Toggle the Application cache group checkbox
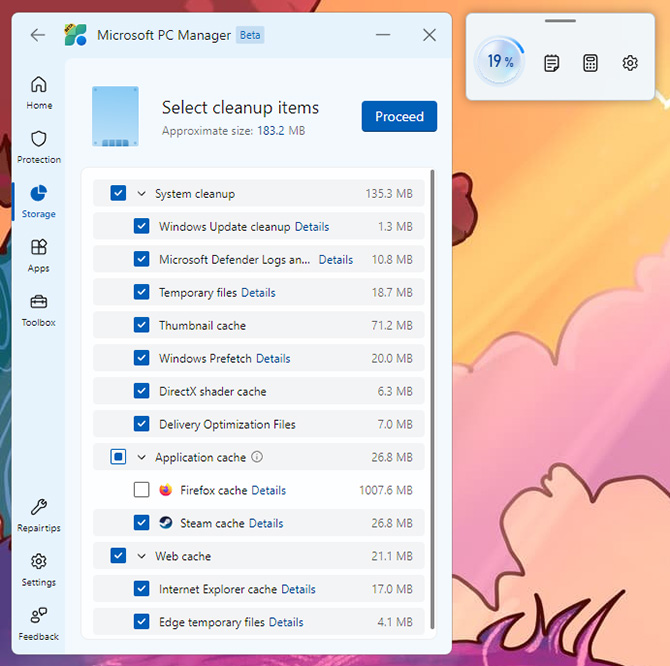 coord(118,457)
